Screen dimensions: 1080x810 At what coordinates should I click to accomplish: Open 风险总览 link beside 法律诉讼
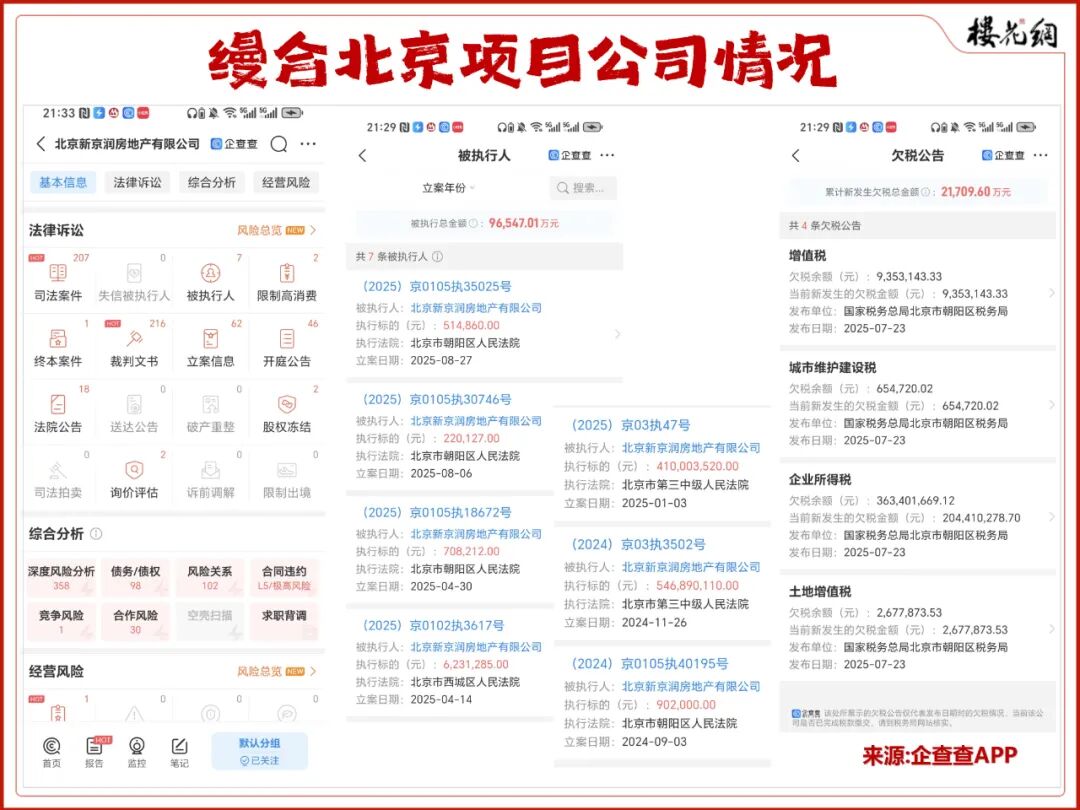[277, 230]
